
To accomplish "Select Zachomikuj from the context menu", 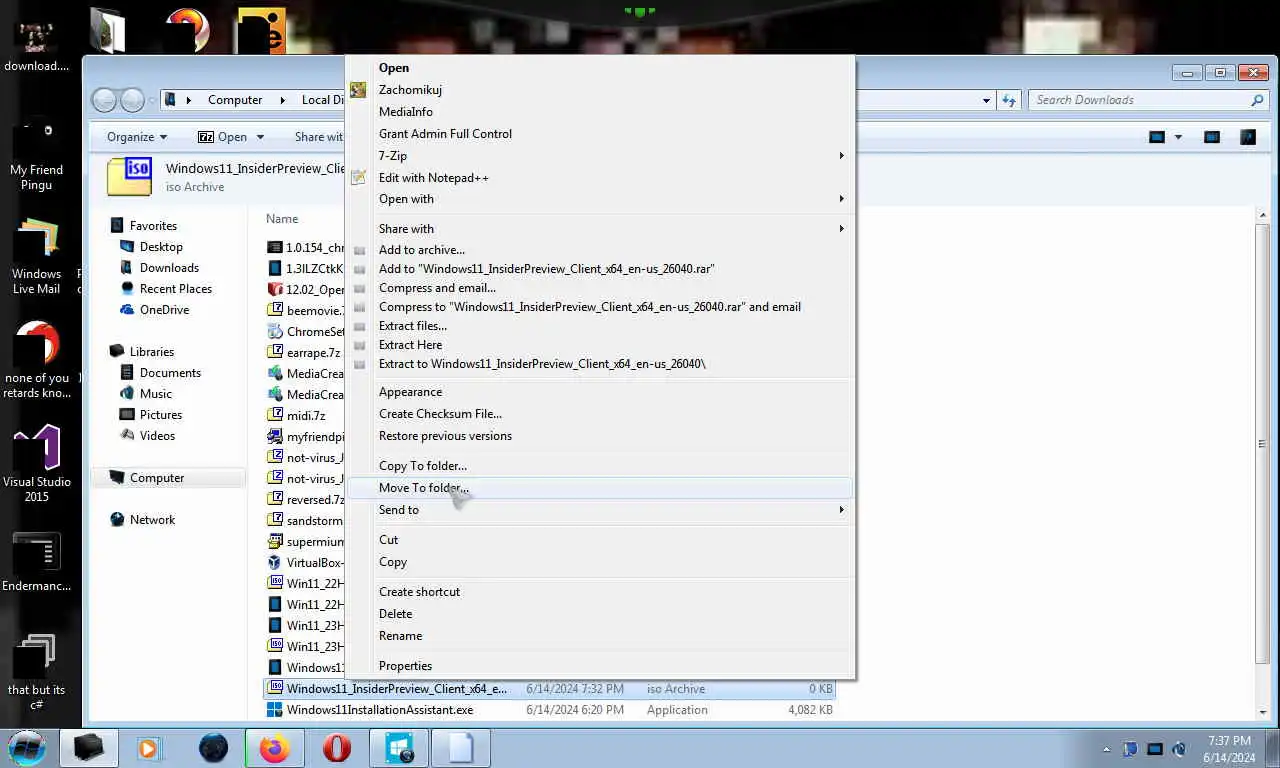I will [x=599, y=90].
